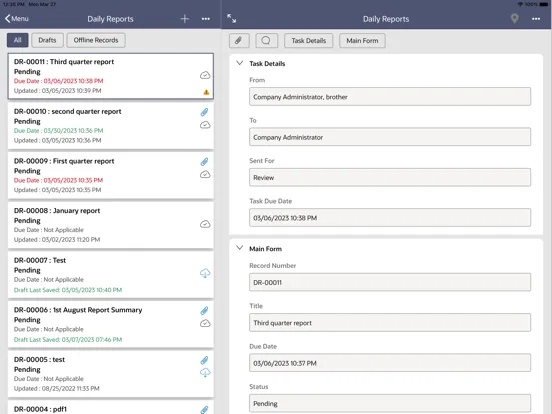The width and height of the screenshot is (552, 414).
Task: Open DR-00007 Test record
Action: (x=111, y=275)
